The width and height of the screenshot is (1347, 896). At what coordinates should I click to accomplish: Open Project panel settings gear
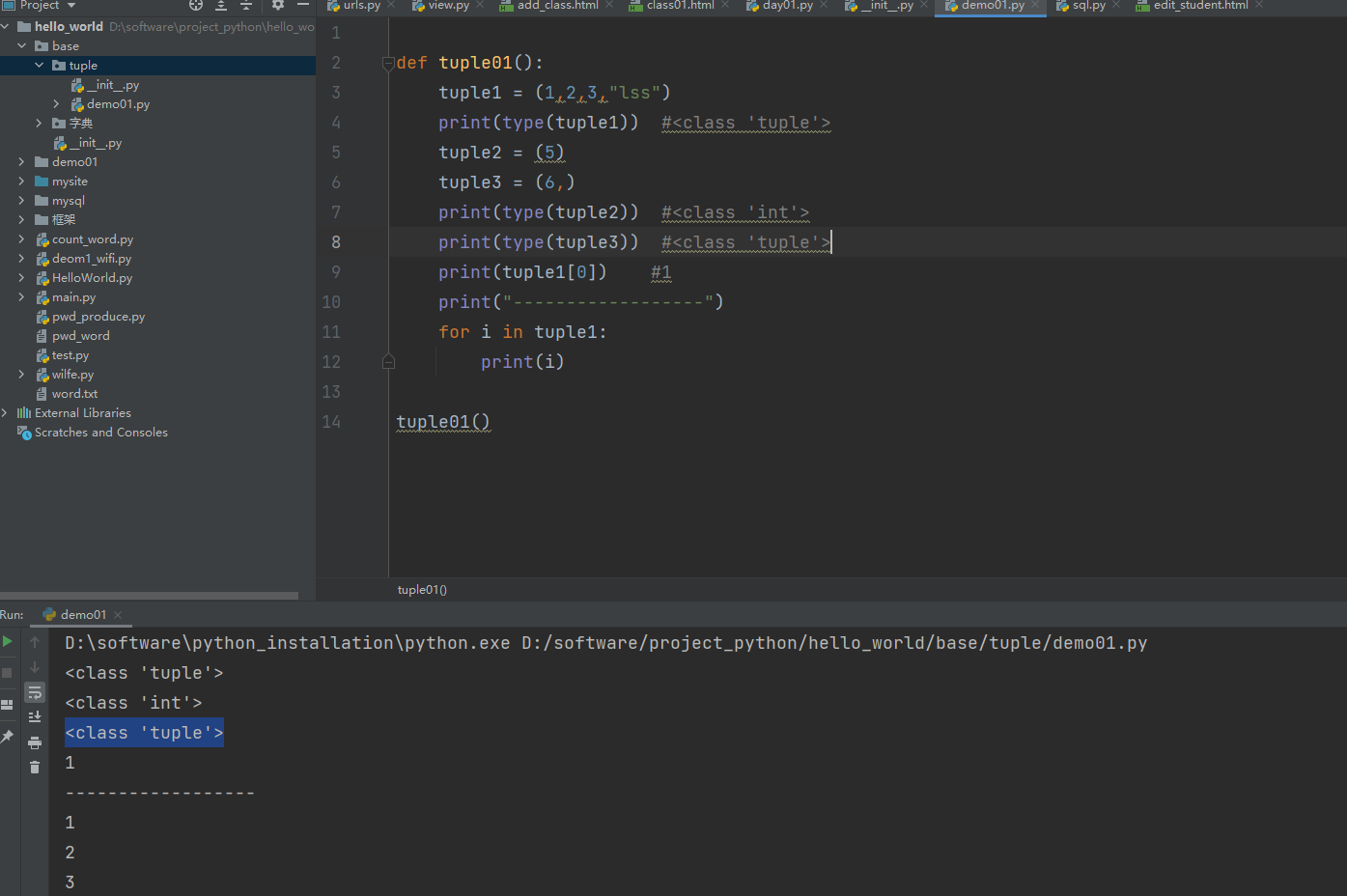coord(278,5)
